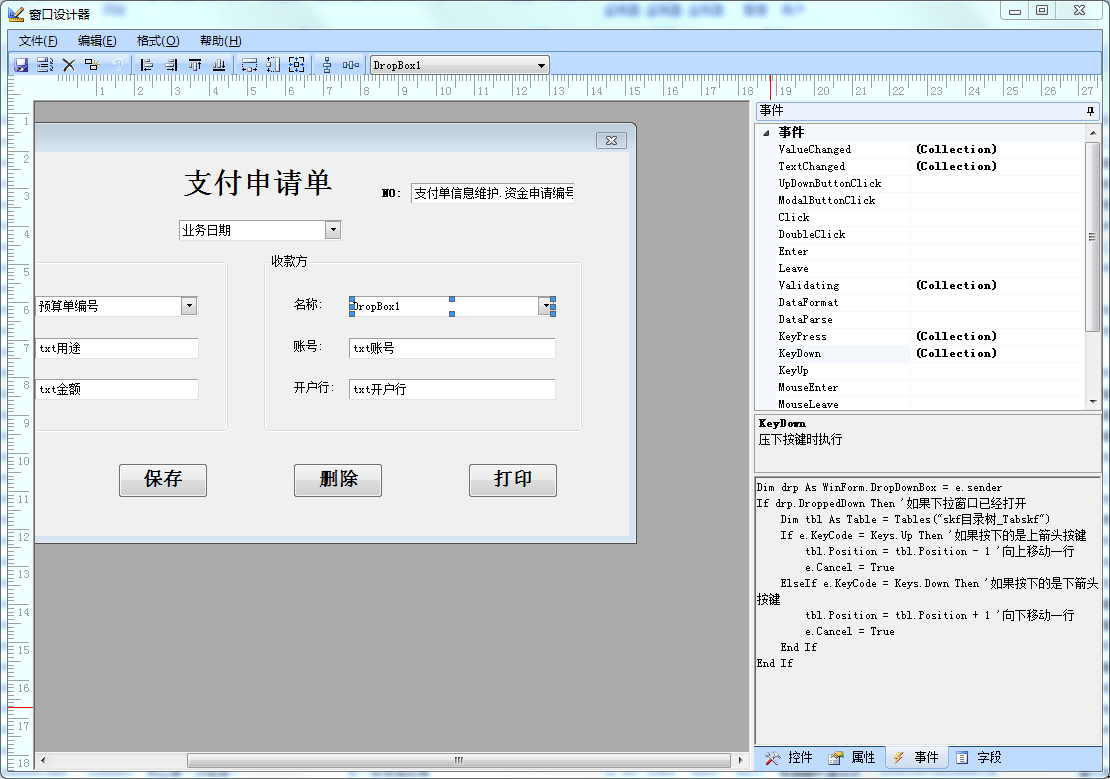Image resolution: width=1110 pixels, height=779 pixels.
Task: Click the Delete (X) toolbar icon
Action: tap(69, 65)
